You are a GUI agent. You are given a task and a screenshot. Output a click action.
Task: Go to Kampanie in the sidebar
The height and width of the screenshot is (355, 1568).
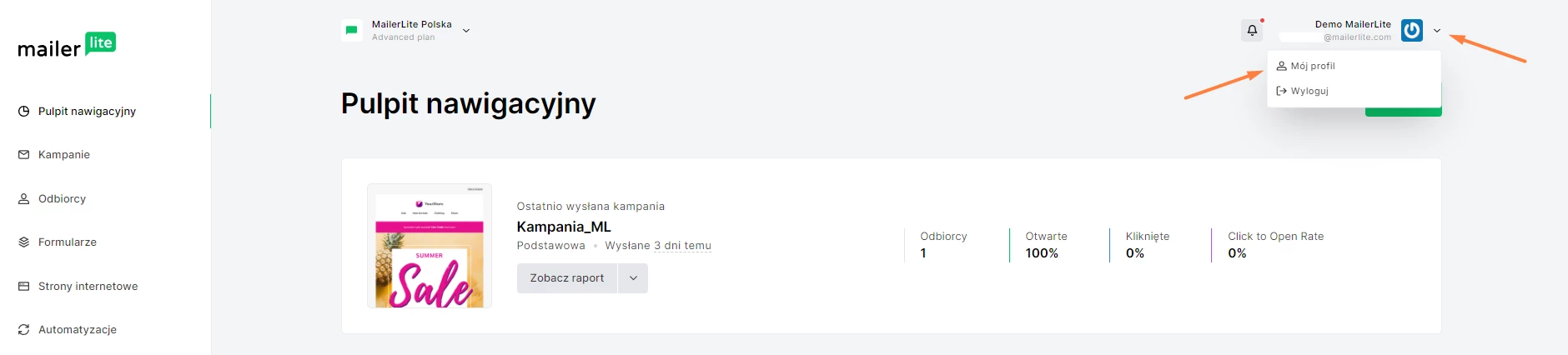tap(64, 155)
